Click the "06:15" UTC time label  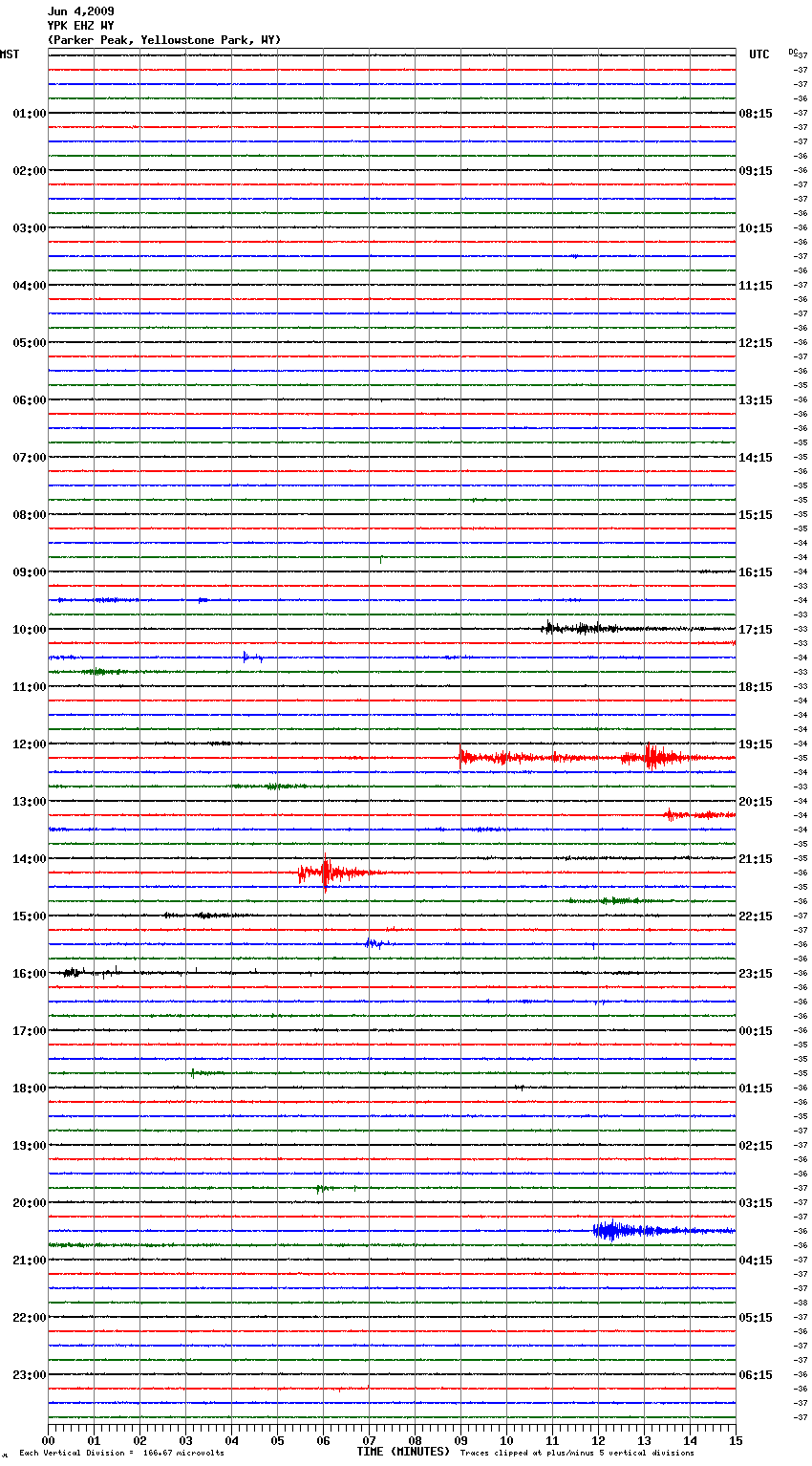click(x=756, y=1375)
